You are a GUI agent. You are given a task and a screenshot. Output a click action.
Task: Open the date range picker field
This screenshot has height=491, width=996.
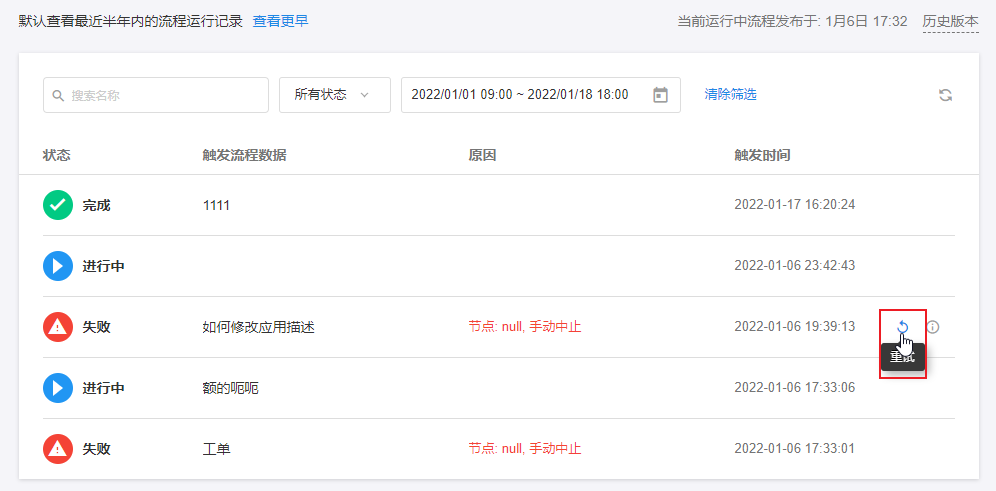tap(520, 95)
